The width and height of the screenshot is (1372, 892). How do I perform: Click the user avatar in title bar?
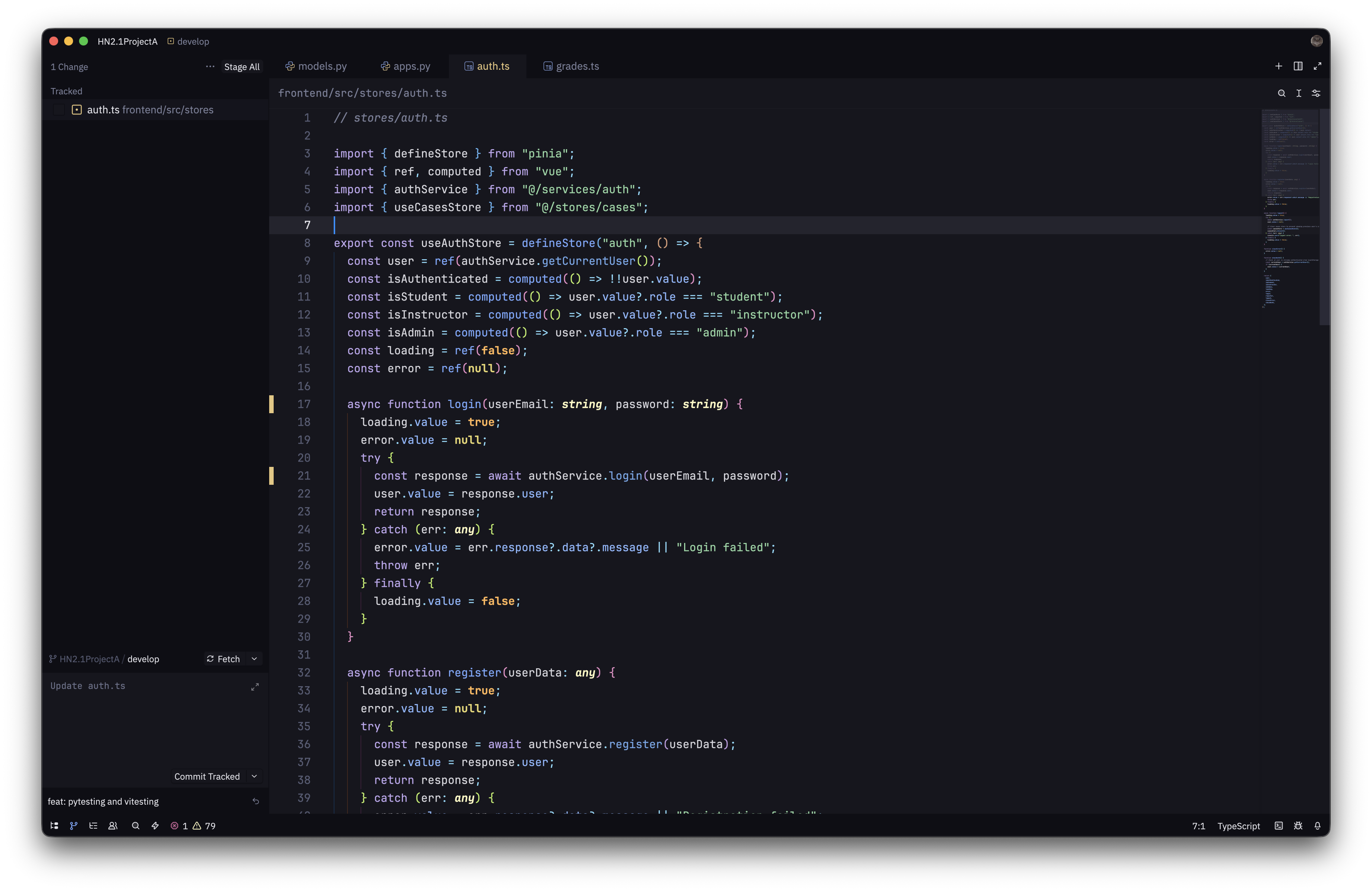coord(1317,41)
